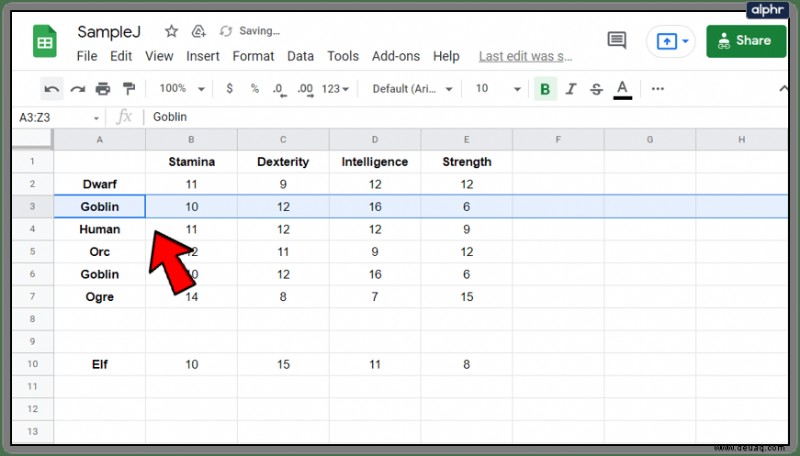Click the SampleJ document title
The height and width of the screenshot is (456, 800).
(x=109, y=32)
